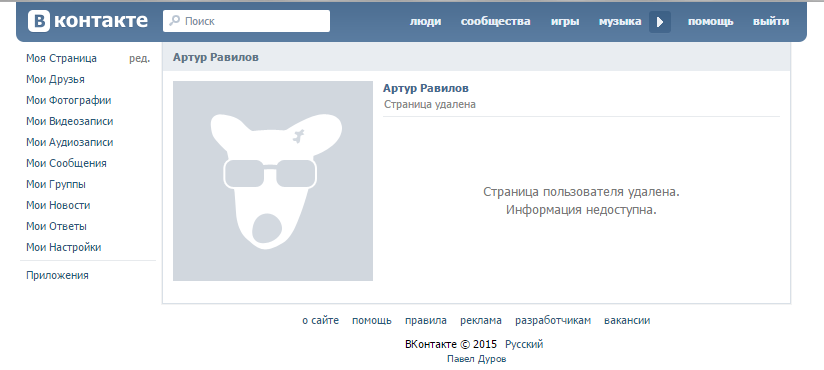Click the ВКонтакте © 2015 text
Viewport: 824px width, 370px height.
click(451, 345)
